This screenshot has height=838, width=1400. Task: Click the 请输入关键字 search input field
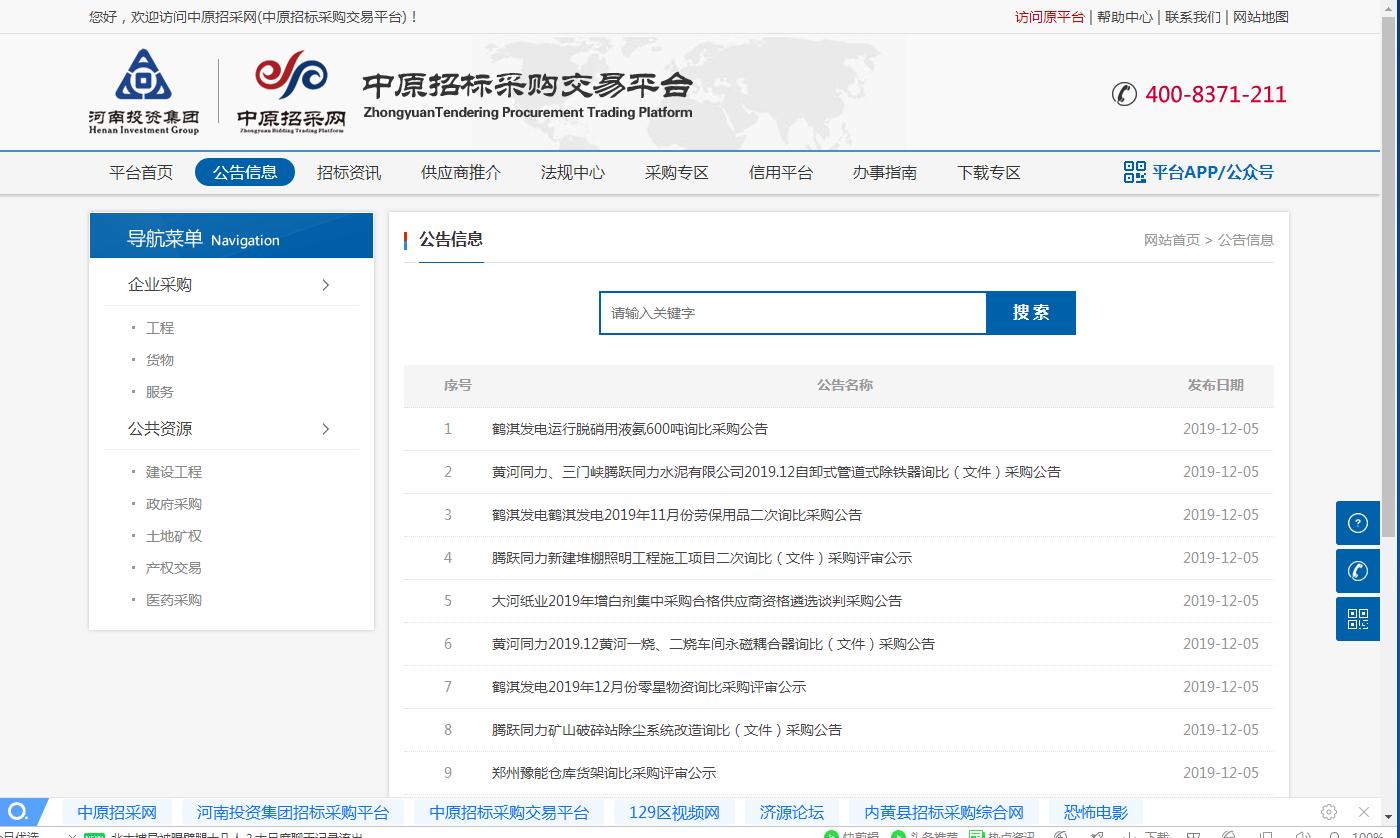coord(792,313)
